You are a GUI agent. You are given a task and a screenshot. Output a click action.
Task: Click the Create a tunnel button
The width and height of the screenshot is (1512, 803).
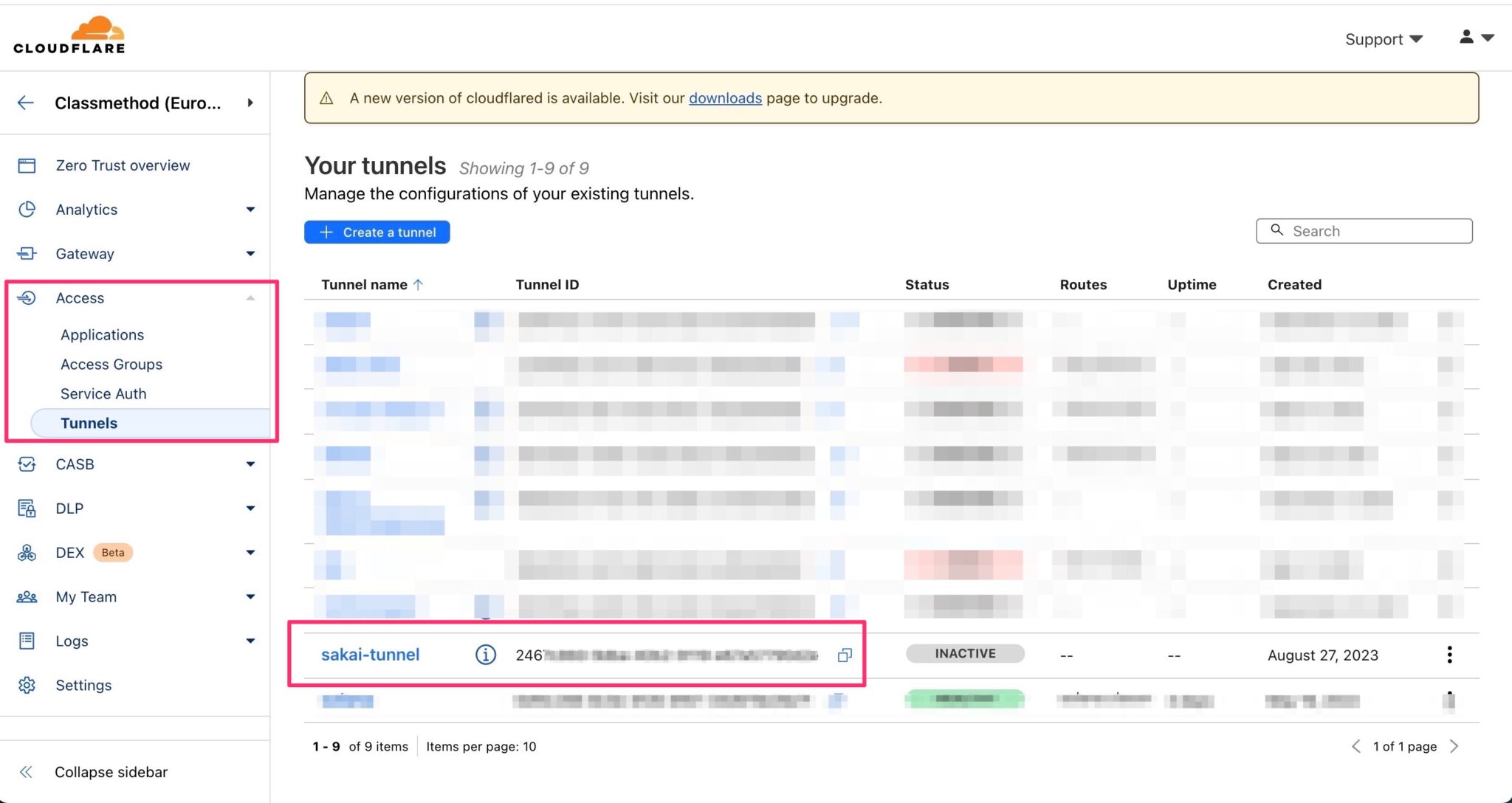pyautogui.click(x=377, y=232)
